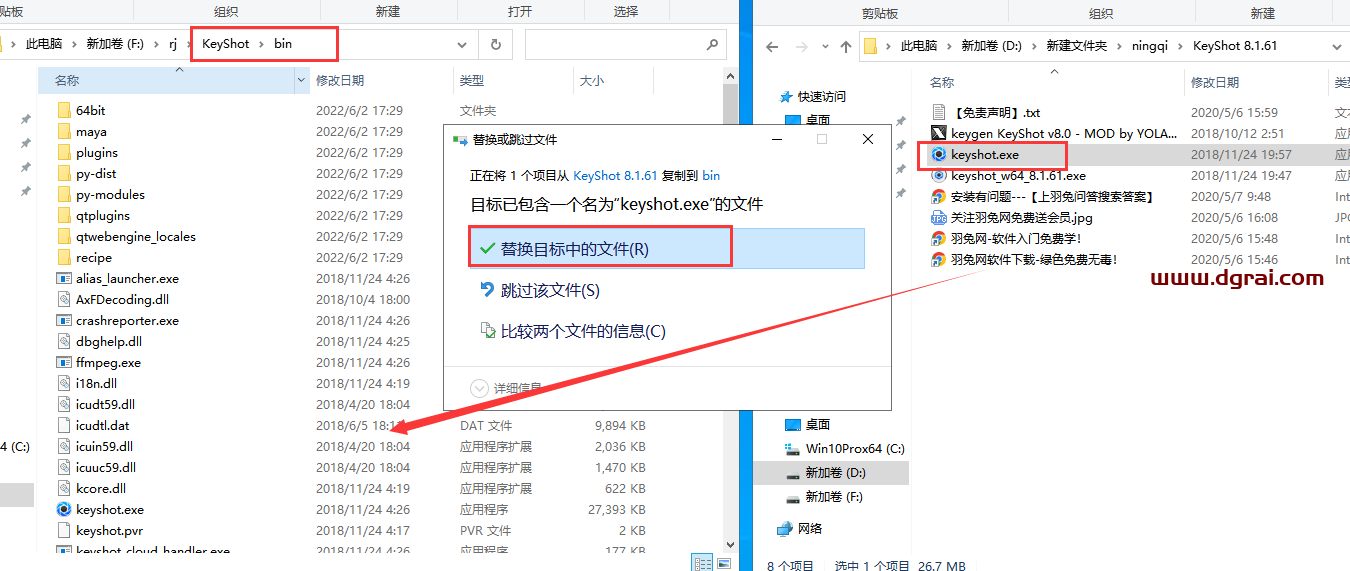Switch to details view icon in left window

click(702, 563)
